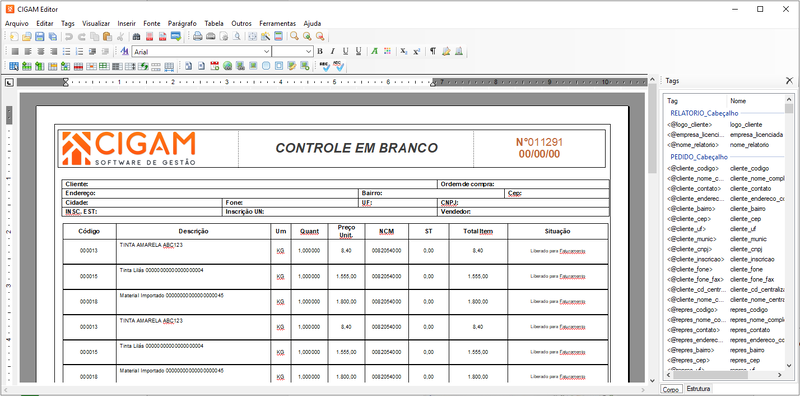Cut selection with the scissors icon
Image resolution: width=800 pixels, height=396 pixels.
[x=120, y=36]
